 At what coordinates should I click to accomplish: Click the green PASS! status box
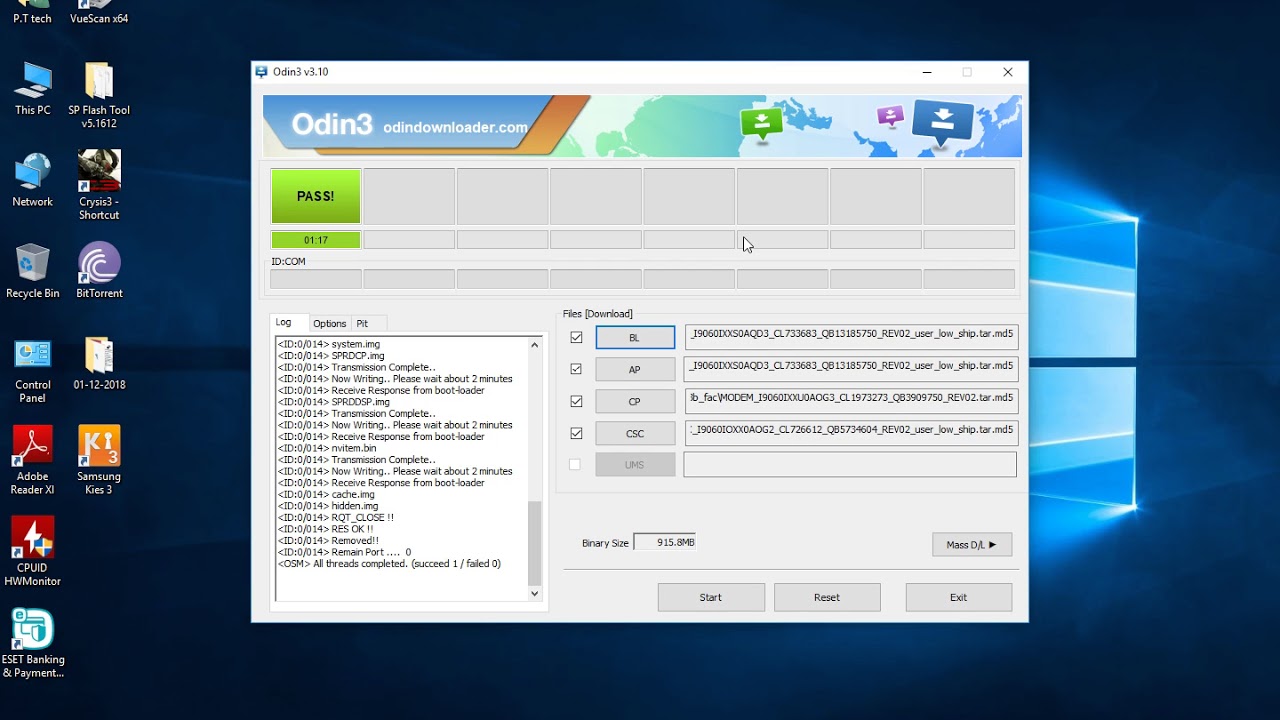pos(316,196)
